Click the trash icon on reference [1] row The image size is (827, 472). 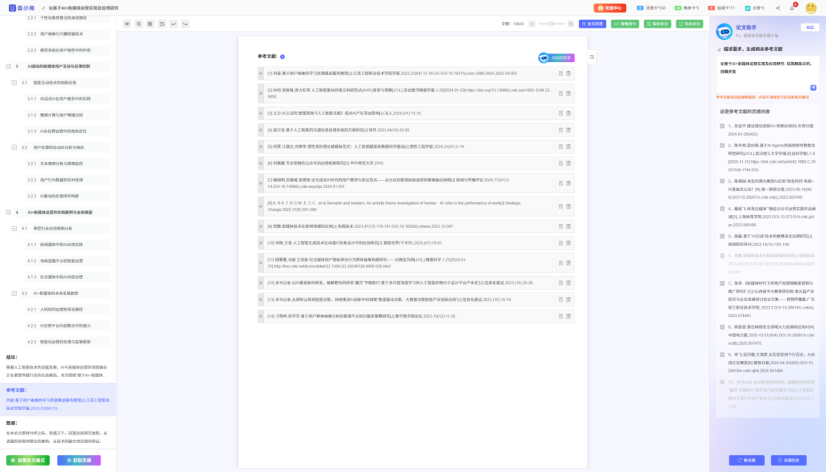tap(569, 73)
